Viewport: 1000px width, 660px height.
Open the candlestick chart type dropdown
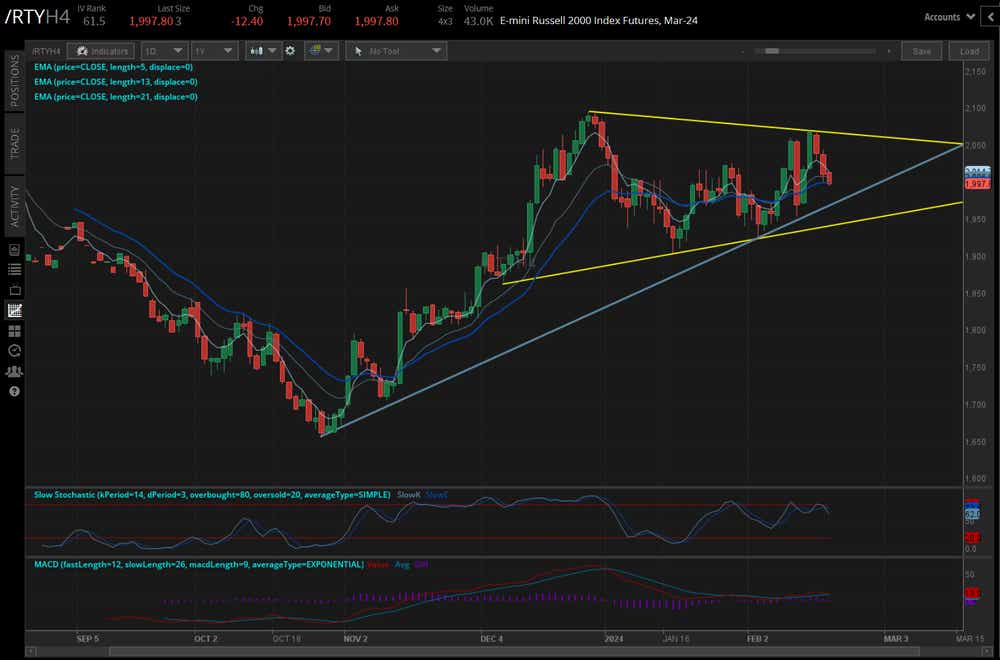265,51
